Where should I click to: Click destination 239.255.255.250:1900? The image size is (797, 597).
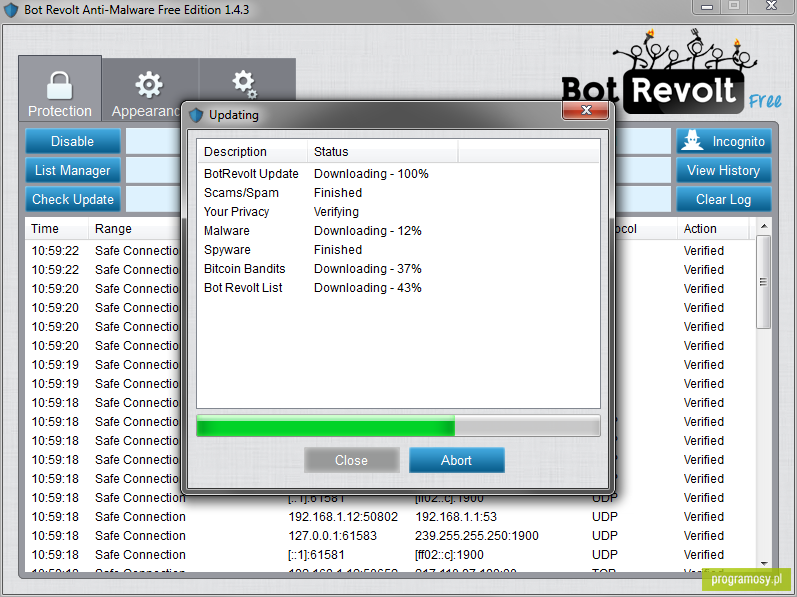point(476,536)
